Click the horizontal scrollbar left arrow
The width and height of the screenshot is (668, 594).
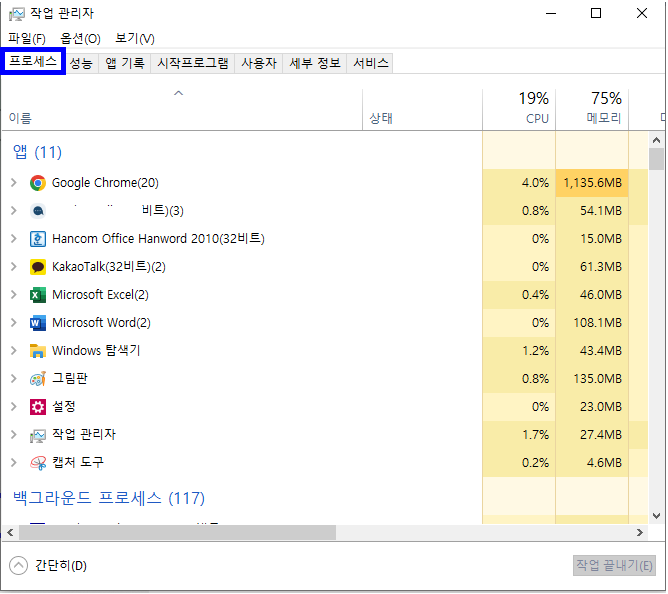(x=10, y=533)
